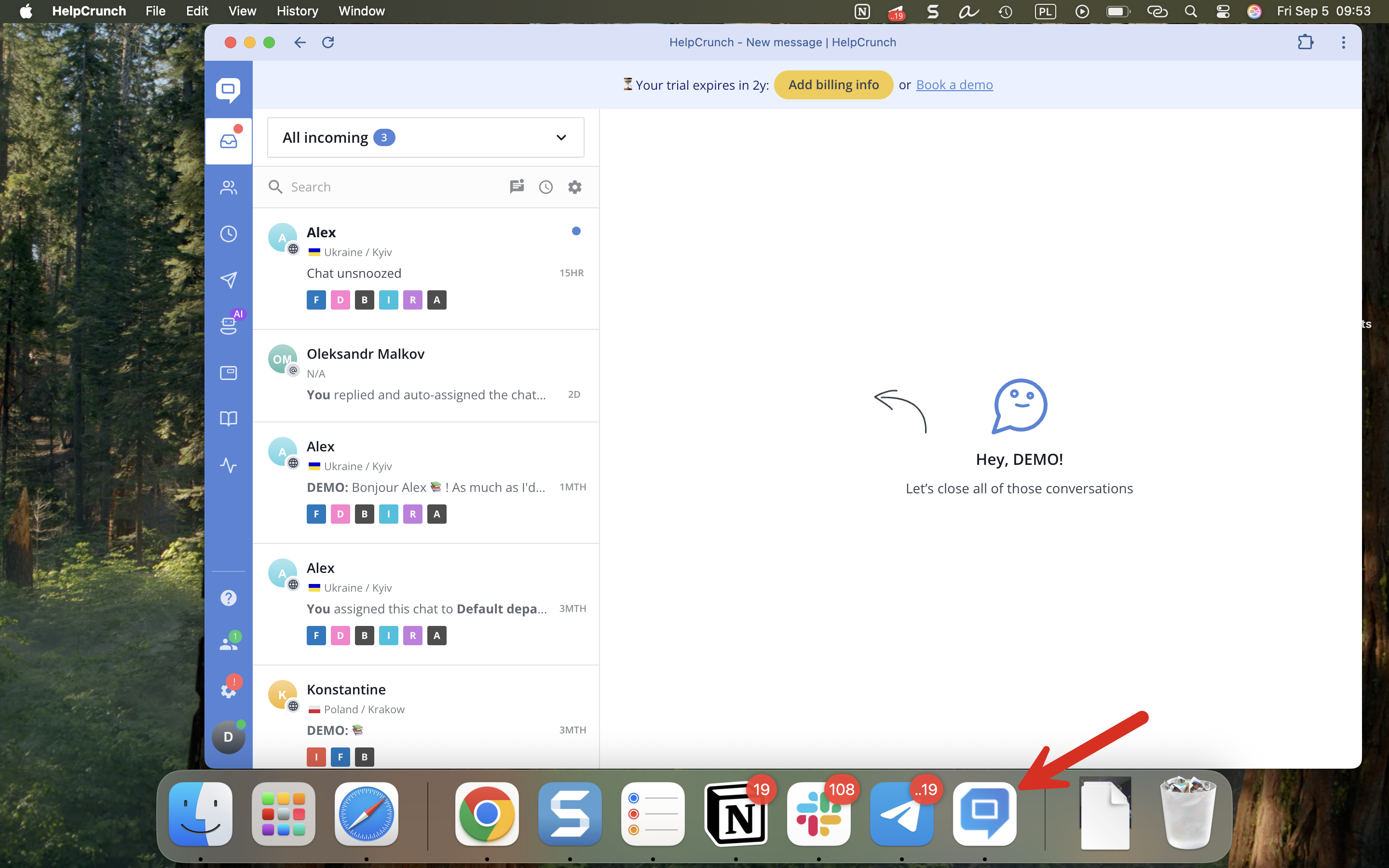1389x868 pixels.
Task: Open the Settings gear in the sidebar
Action: [229, 690]
